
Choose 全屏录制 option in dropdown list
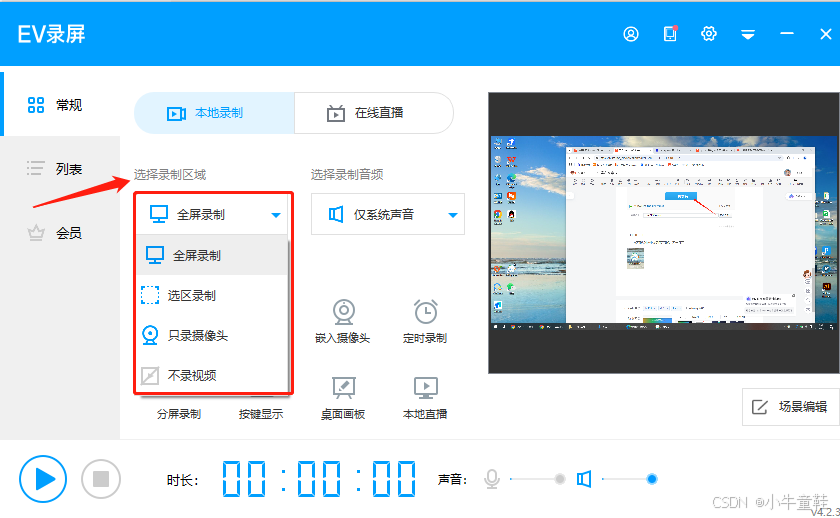tap(213, 255)
